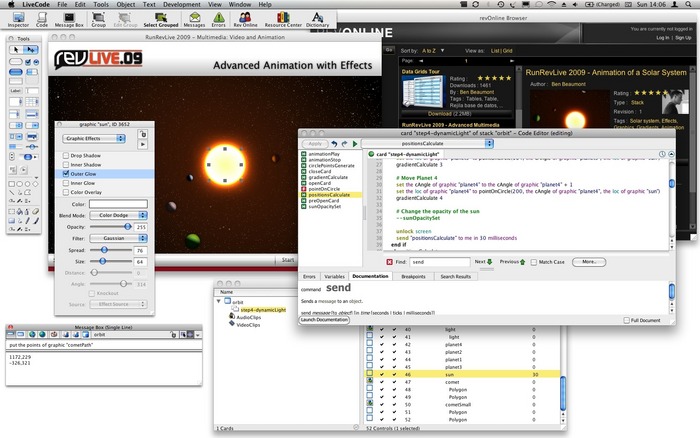Viewport: 700px width, 438px height.
Task: Open the Blend Mode Color Dodge dropdown
Action: point(116,214)
